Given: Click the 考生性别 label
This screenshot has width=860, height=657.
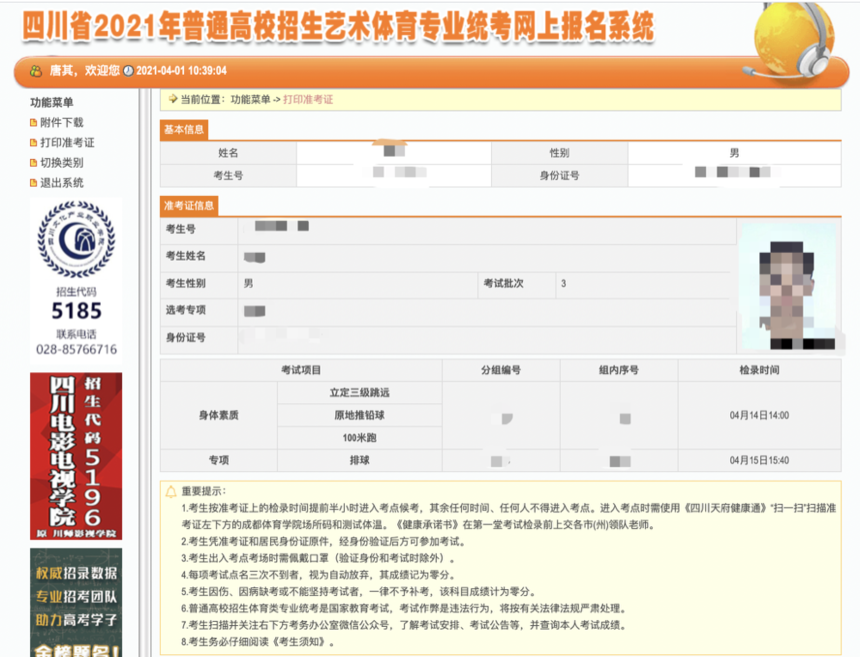Looking at the screenshot, I should (x=186, y=284).
